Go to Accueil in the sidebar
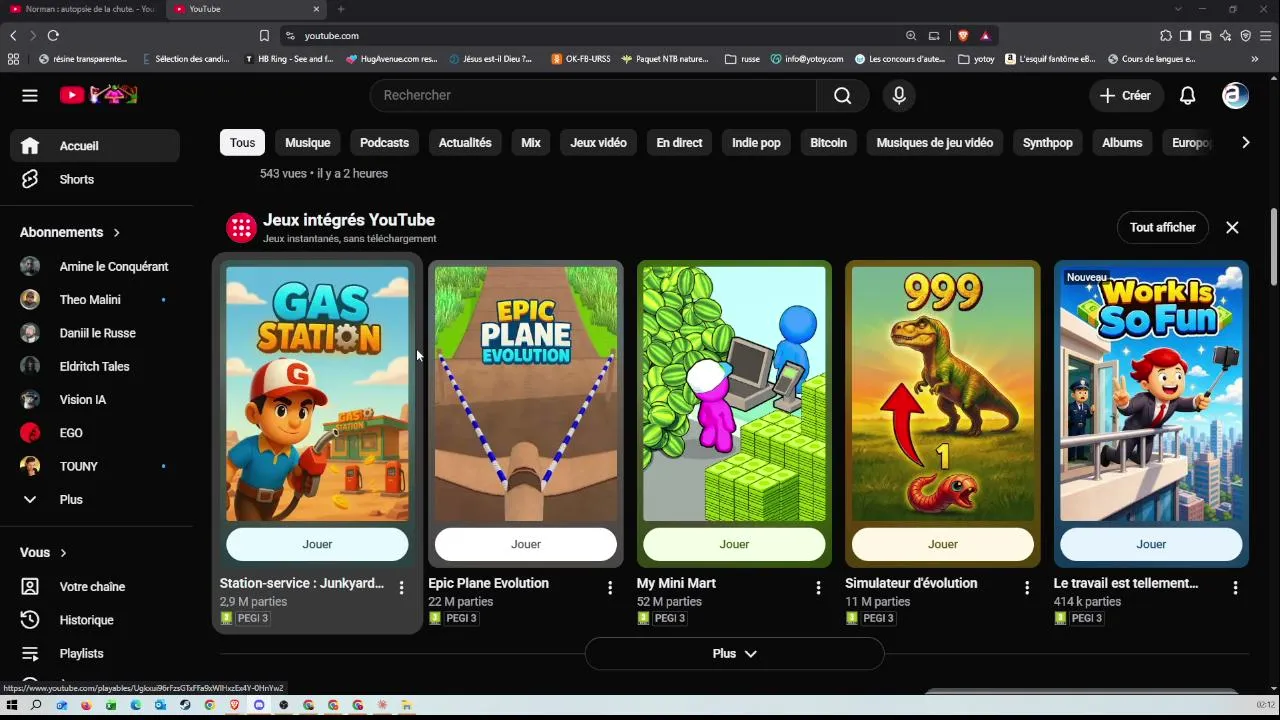1280x720 pixels. [x=95, y=146]
